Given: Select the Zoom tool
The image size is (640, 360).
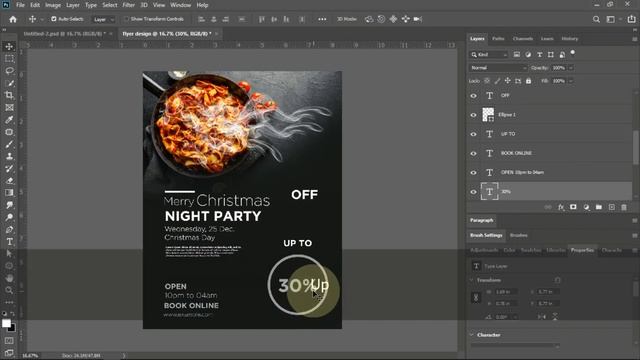Looking at the screenshot, I should (9, 290).
